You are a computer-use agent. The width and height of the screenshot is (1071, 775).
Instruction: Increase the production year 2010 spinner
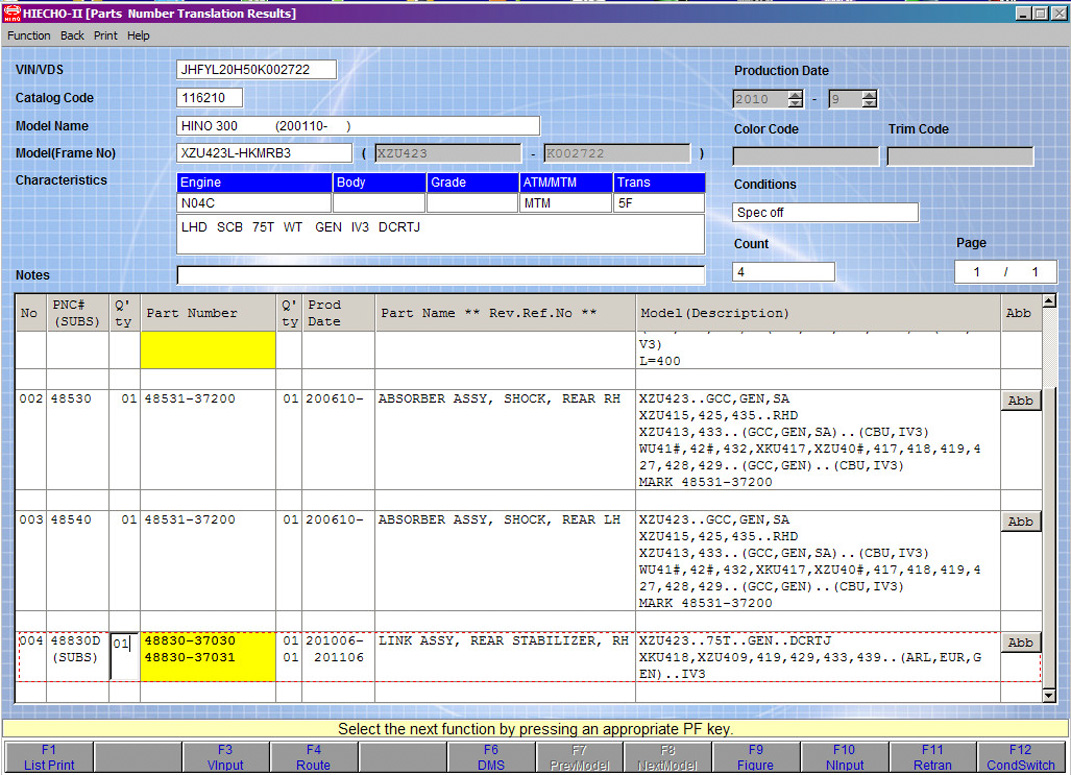pos(795,95)
